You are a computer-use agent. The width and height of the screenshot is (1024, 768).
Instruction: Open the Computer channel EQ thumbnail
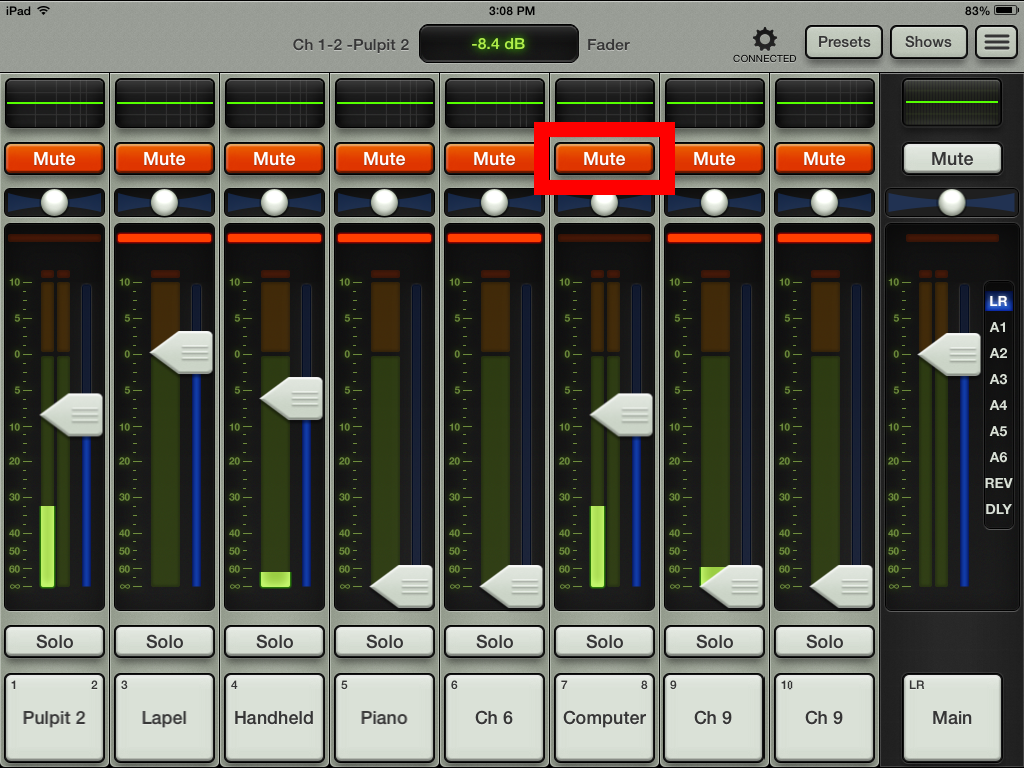click(604, 101)
